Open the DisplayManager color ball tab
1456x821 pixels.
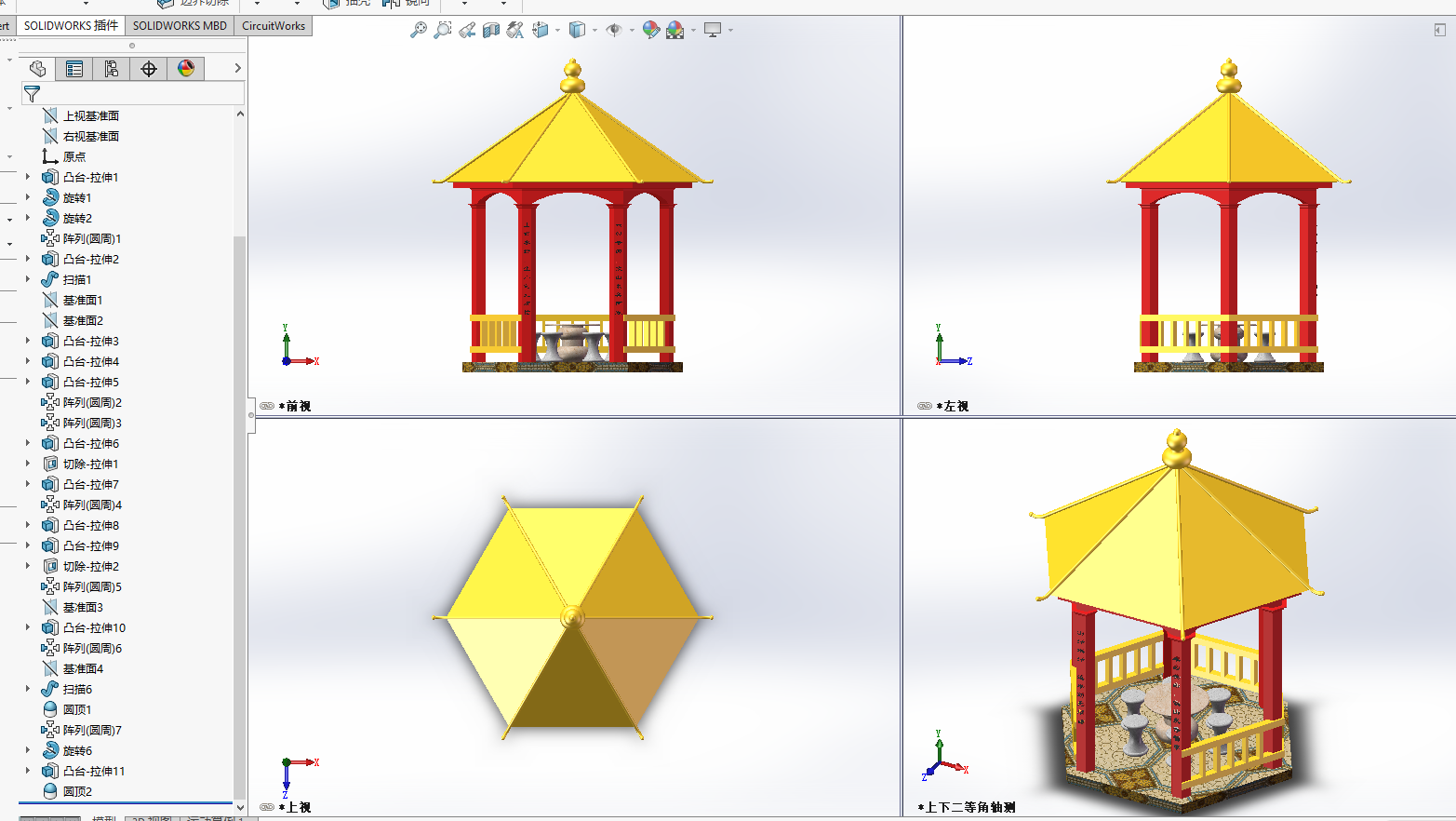click(x=186, y=69)
